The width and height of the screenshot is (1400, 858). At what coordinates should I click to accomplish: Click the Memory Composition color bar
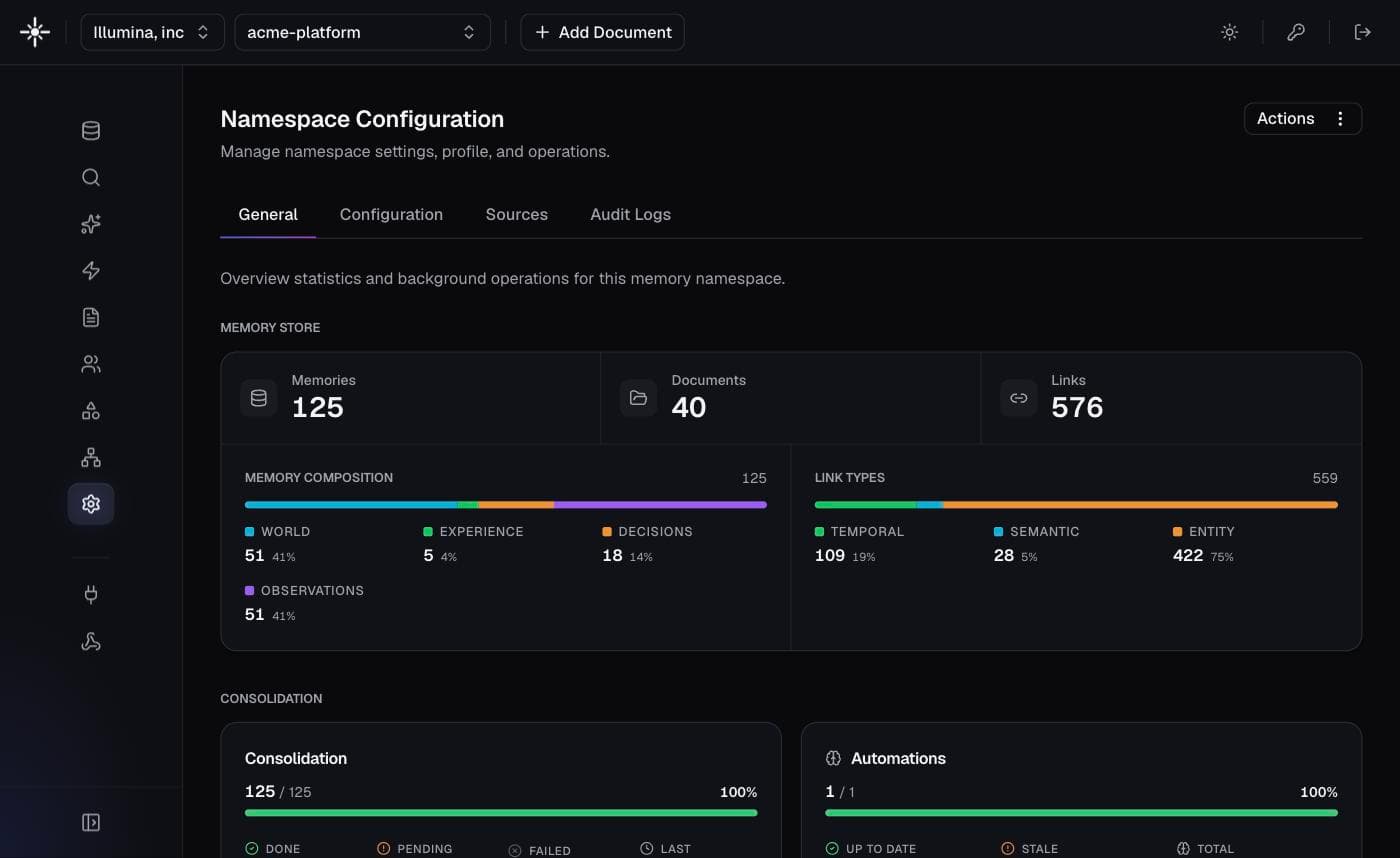coord(506,505)
